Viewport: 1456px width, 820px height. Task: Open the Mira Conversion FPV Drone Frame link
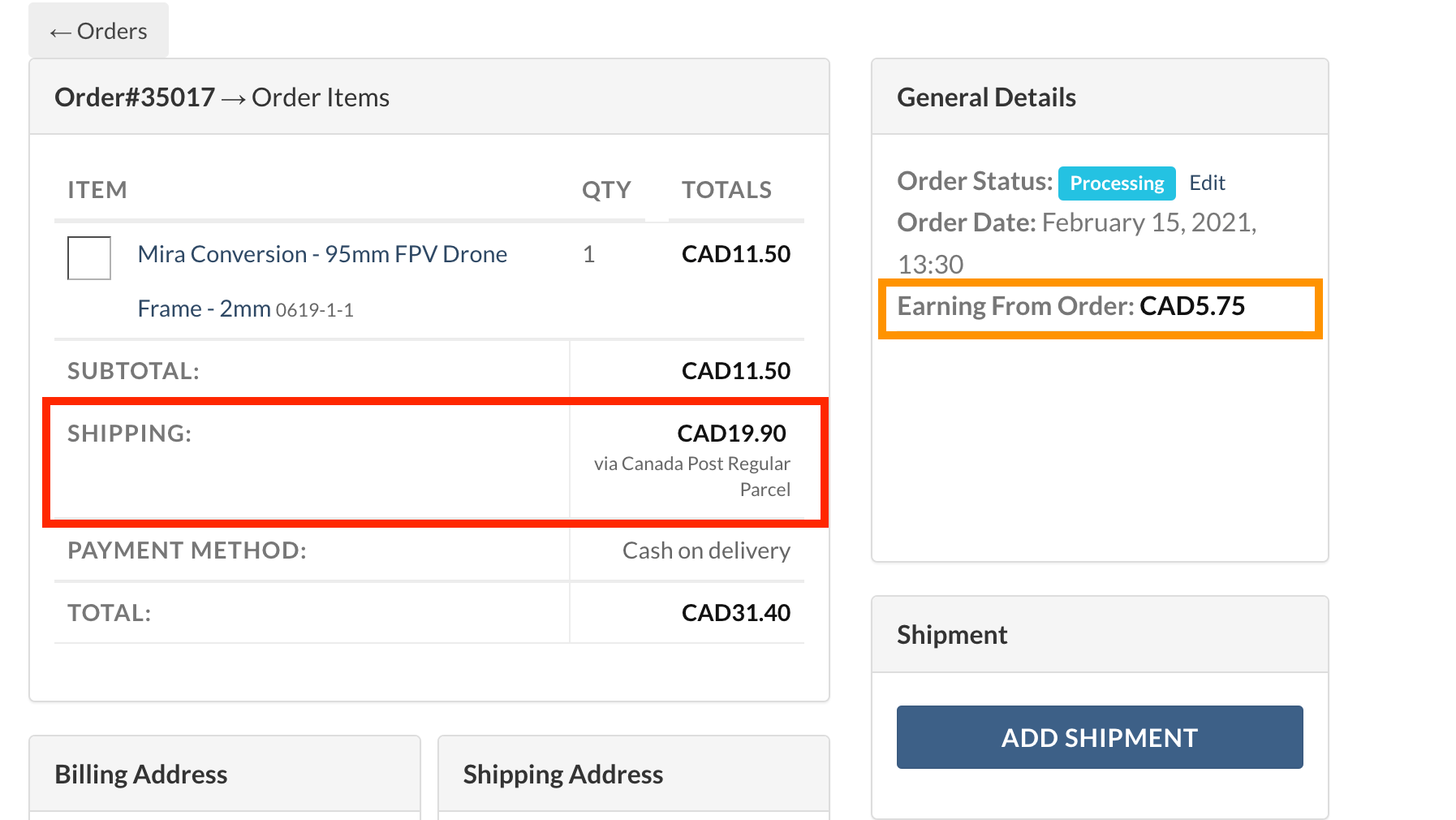(322, 255)
